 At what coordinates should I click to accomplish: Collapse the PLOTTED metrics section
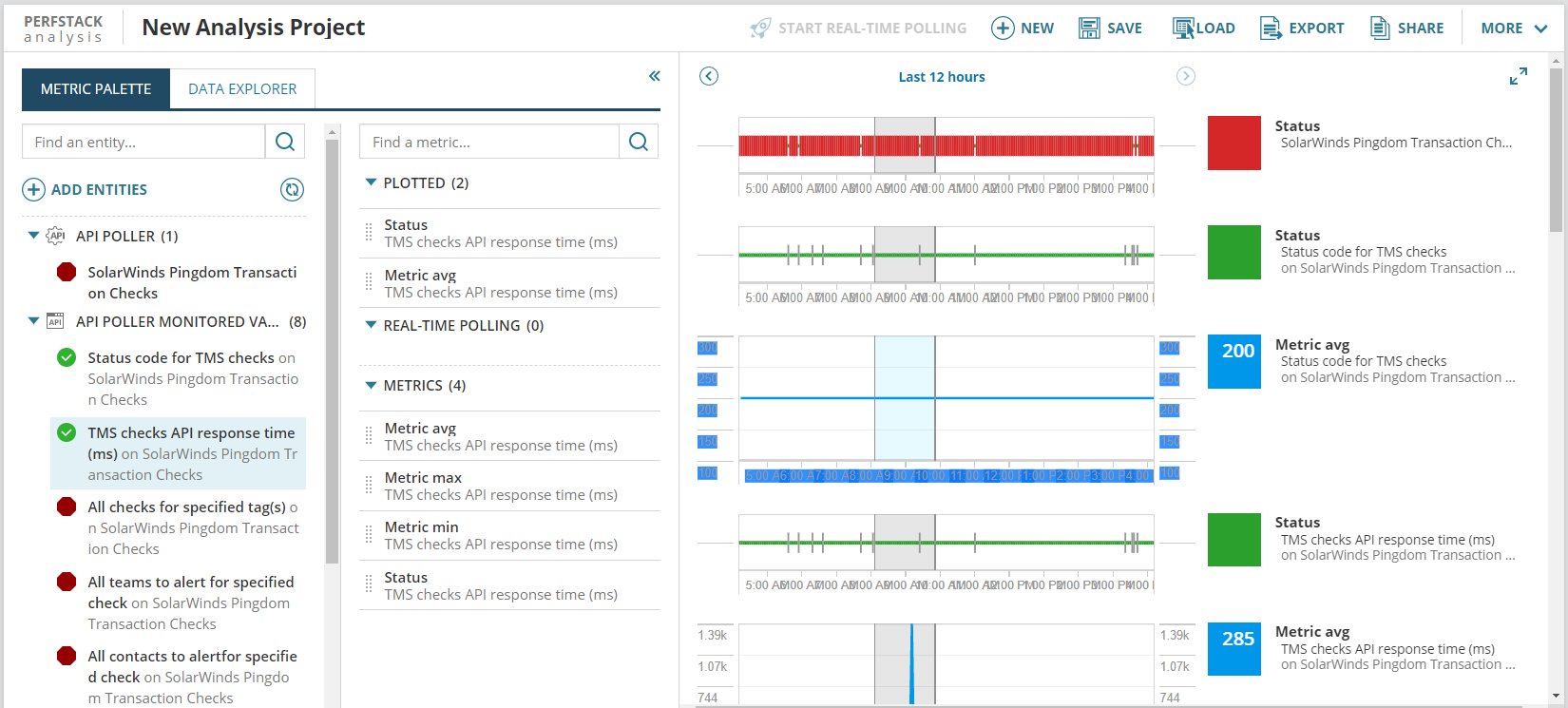[x=371, y=182]
